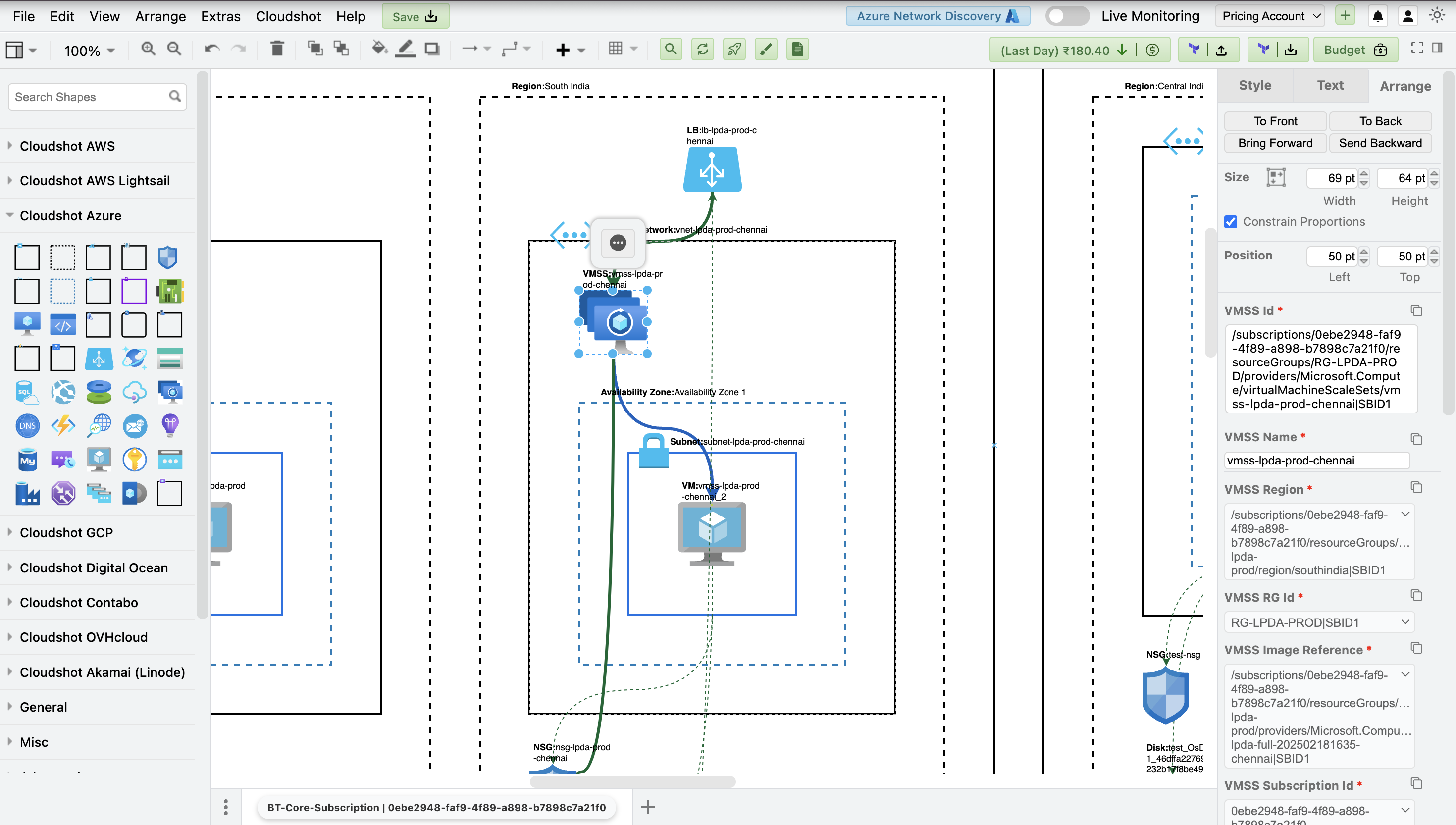The height and width of the screenshot is (825, 1456).
Task: Open the waypoint style dropdown
Action: (x=516, y=50)
